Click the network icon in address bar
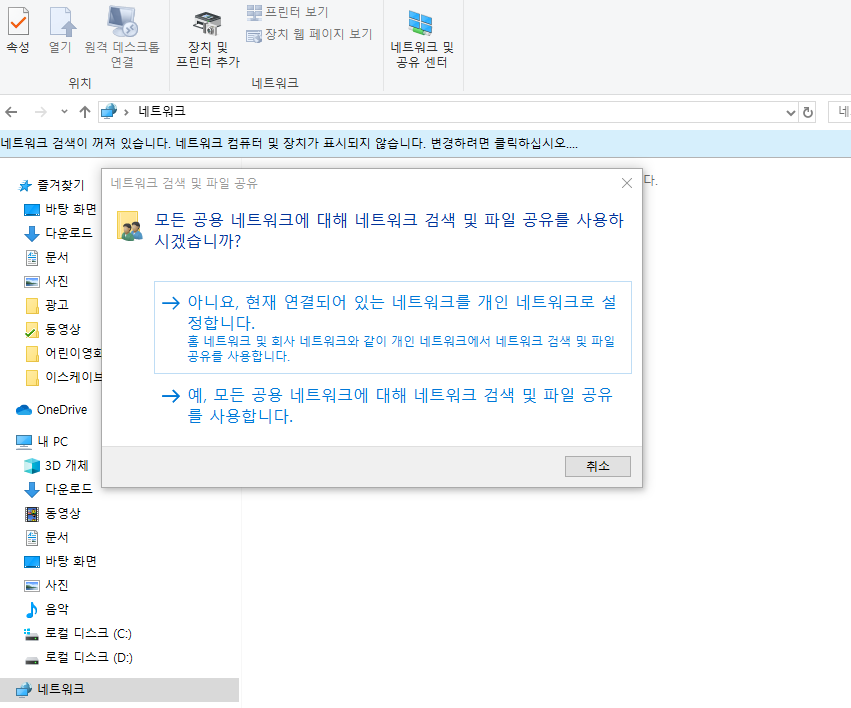Viewport: 851px width, 708px height. coord(109,111)
